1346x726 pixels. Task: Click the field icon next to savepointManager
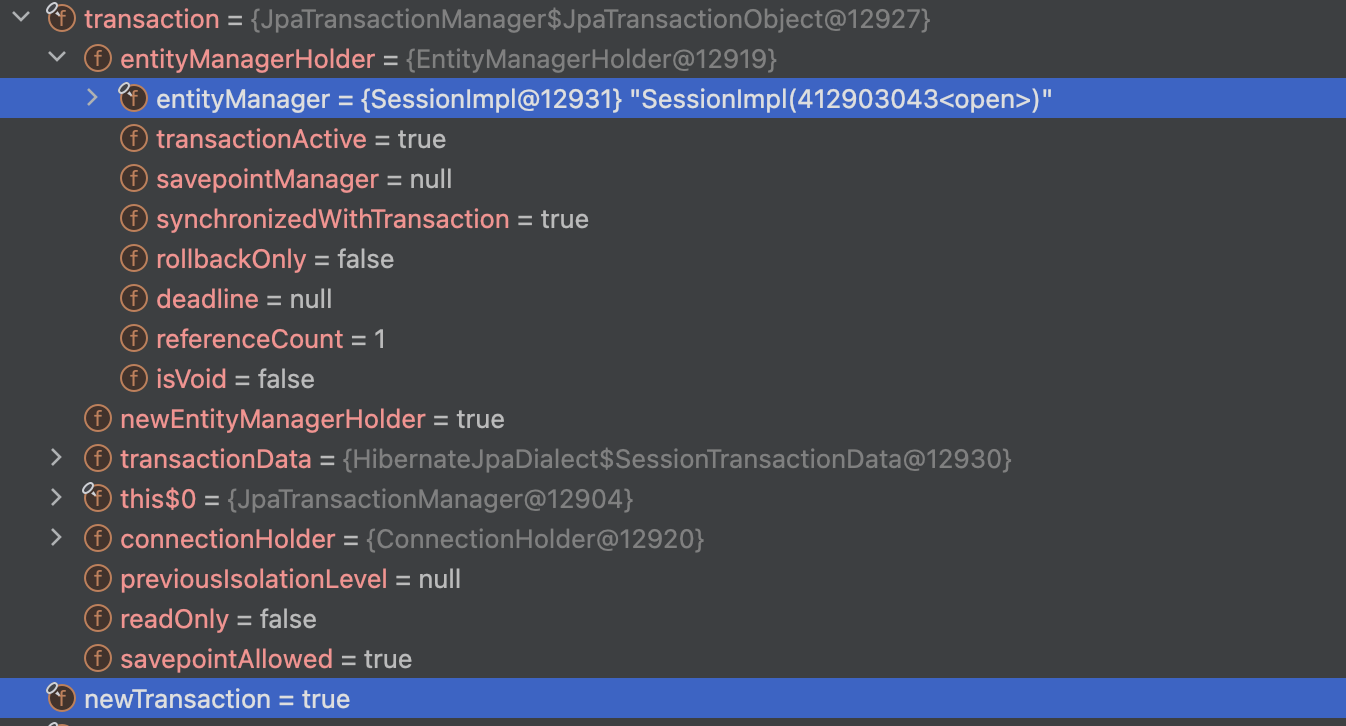[x=133, y=179]
